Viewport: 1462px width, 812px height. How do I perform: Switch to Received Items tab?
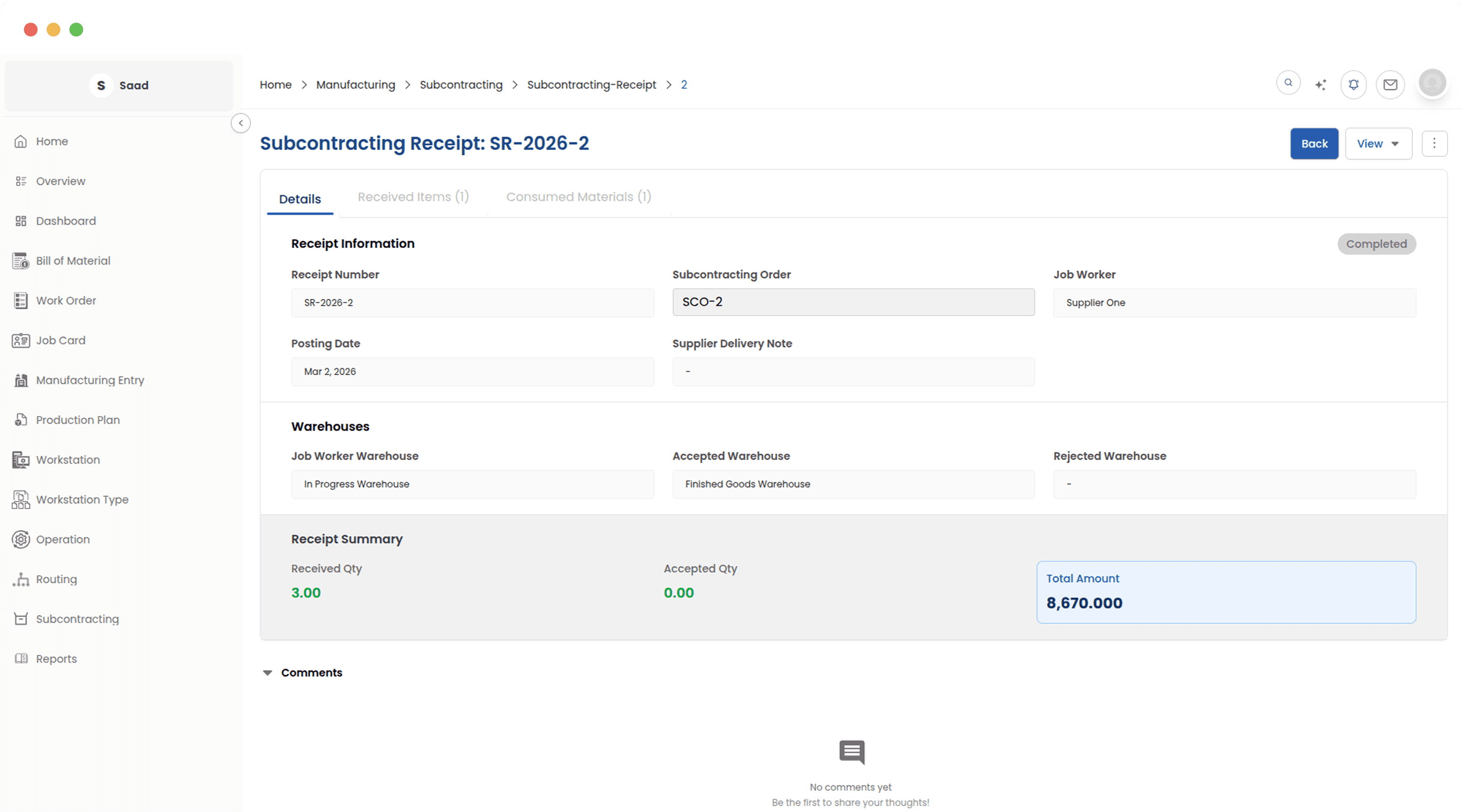(x=413, y=197)
